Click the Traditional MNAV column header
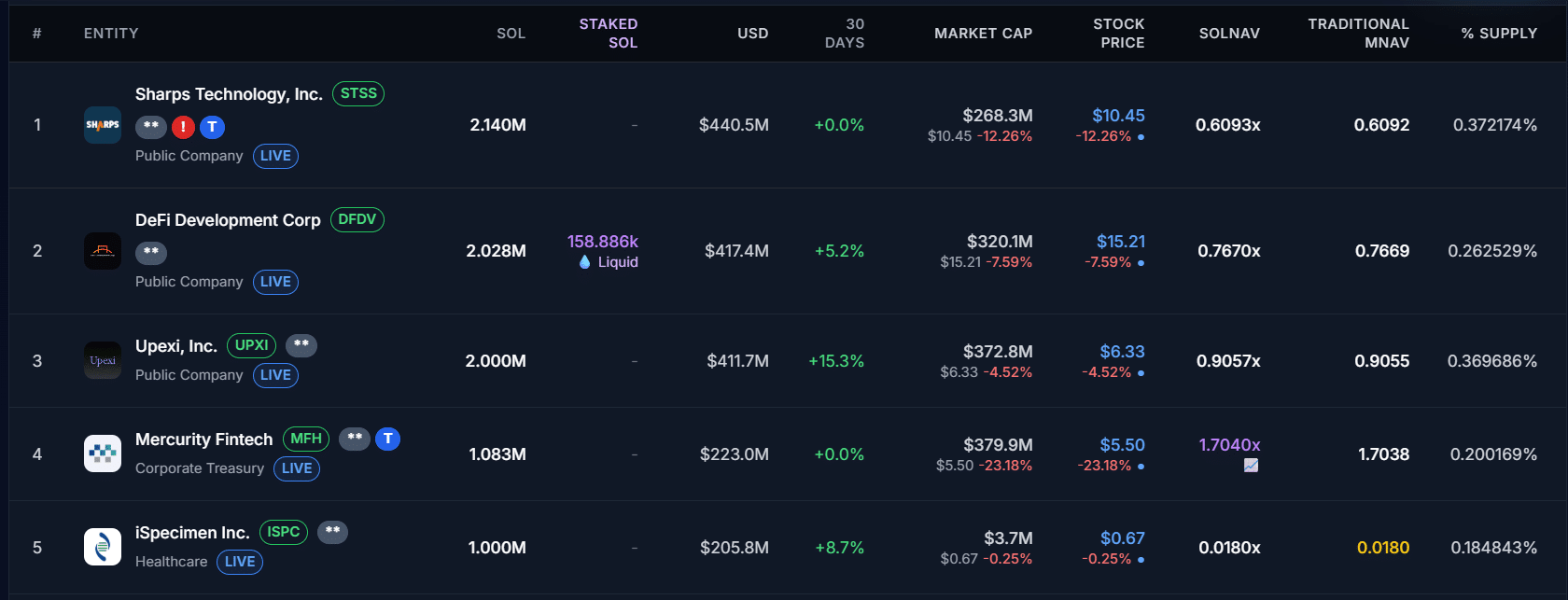This screenshot has width=1568, height=600. [1358, 34]
